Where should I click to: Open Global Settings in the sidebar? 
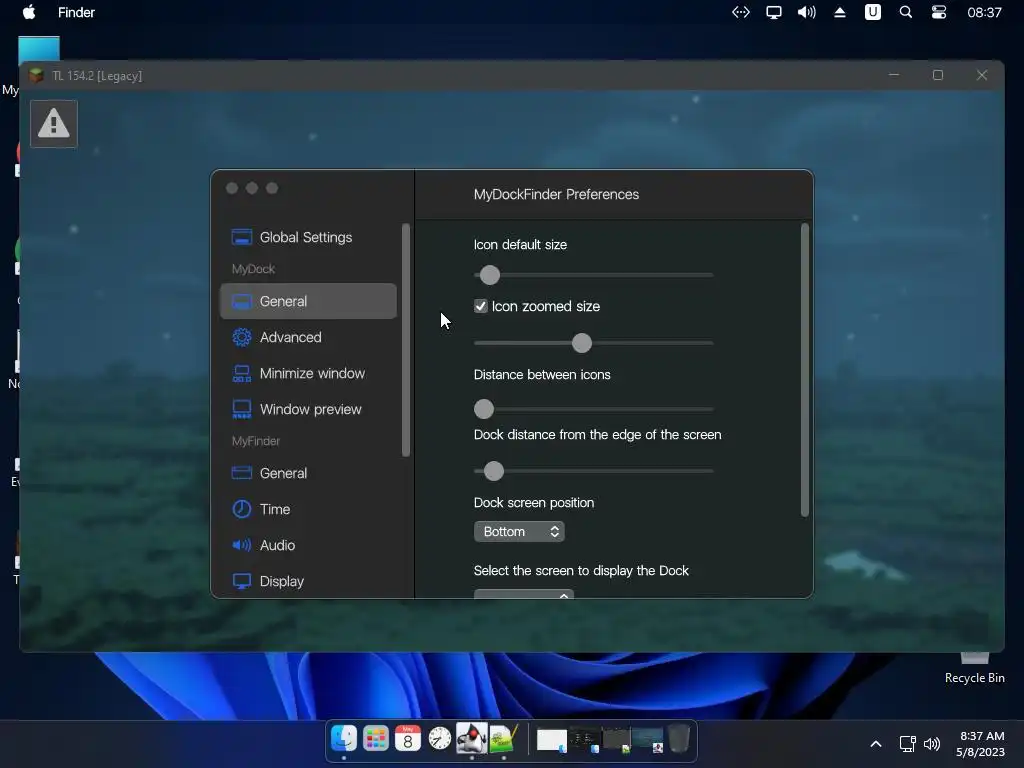click(308, 237)
